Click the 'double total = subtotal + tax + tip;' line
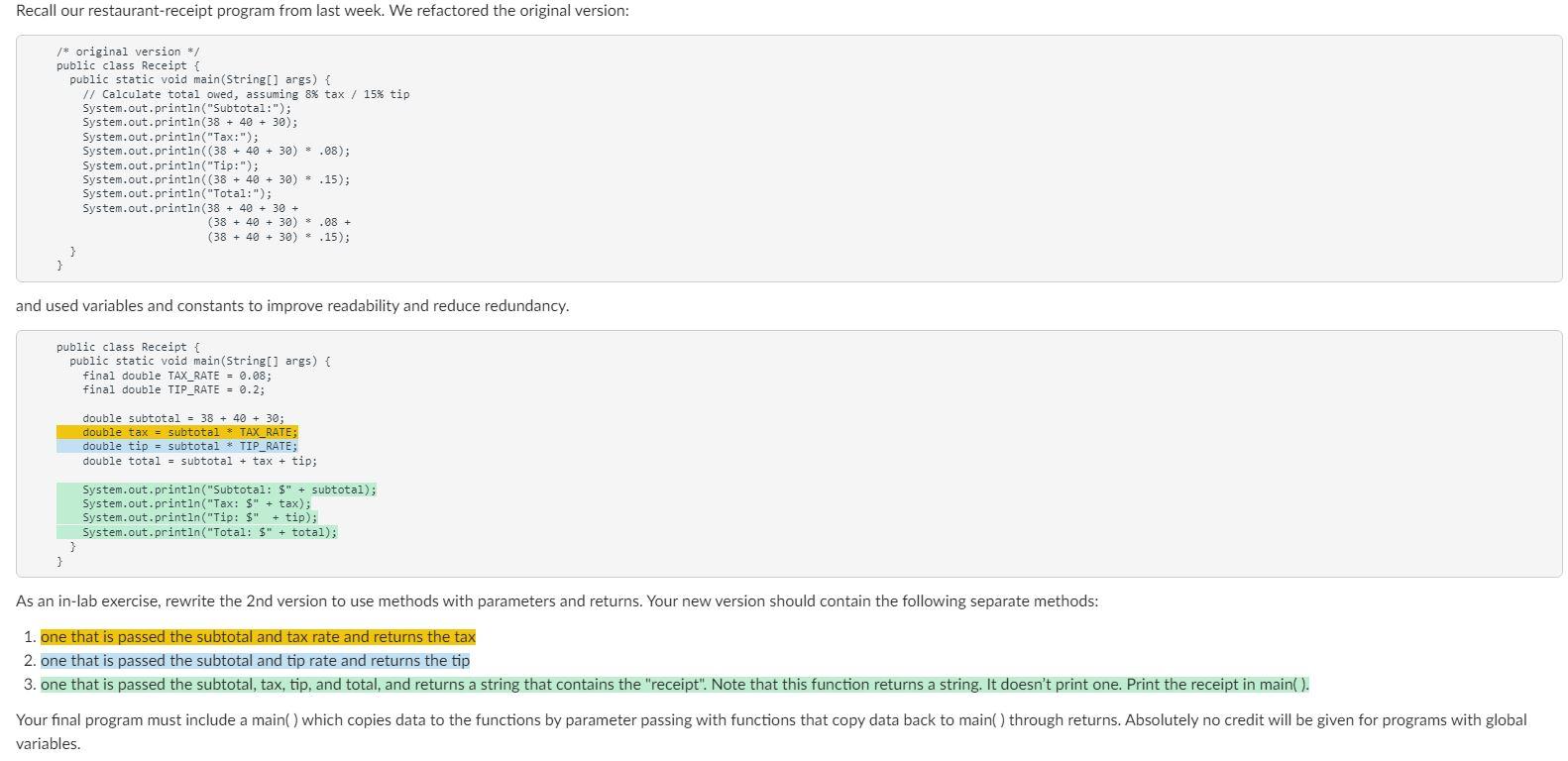1568x761 pixels. tap(200, 461)
